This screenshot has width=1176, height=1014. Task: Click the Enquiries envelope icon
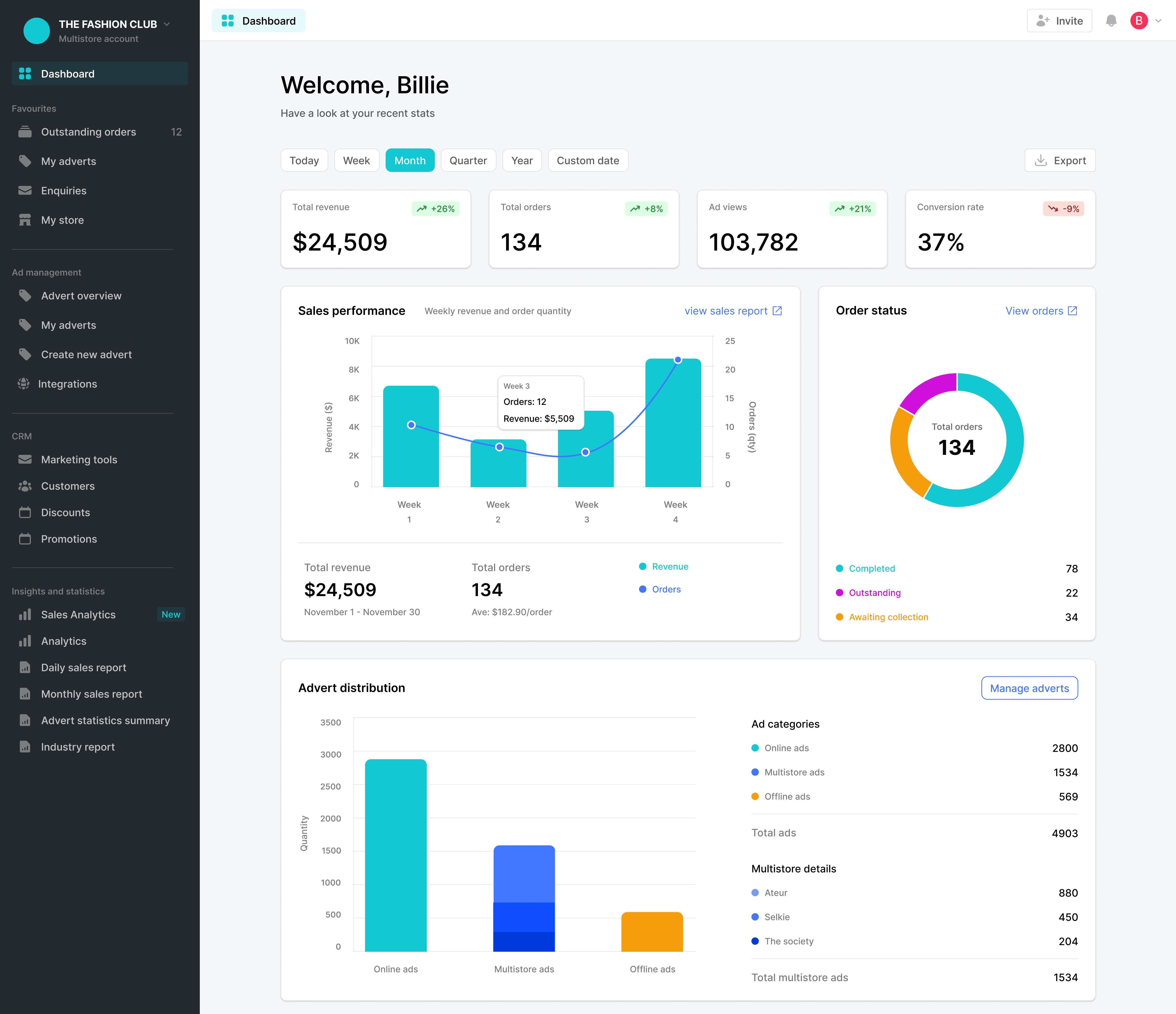pyautogui.click(x=25, y=190)
